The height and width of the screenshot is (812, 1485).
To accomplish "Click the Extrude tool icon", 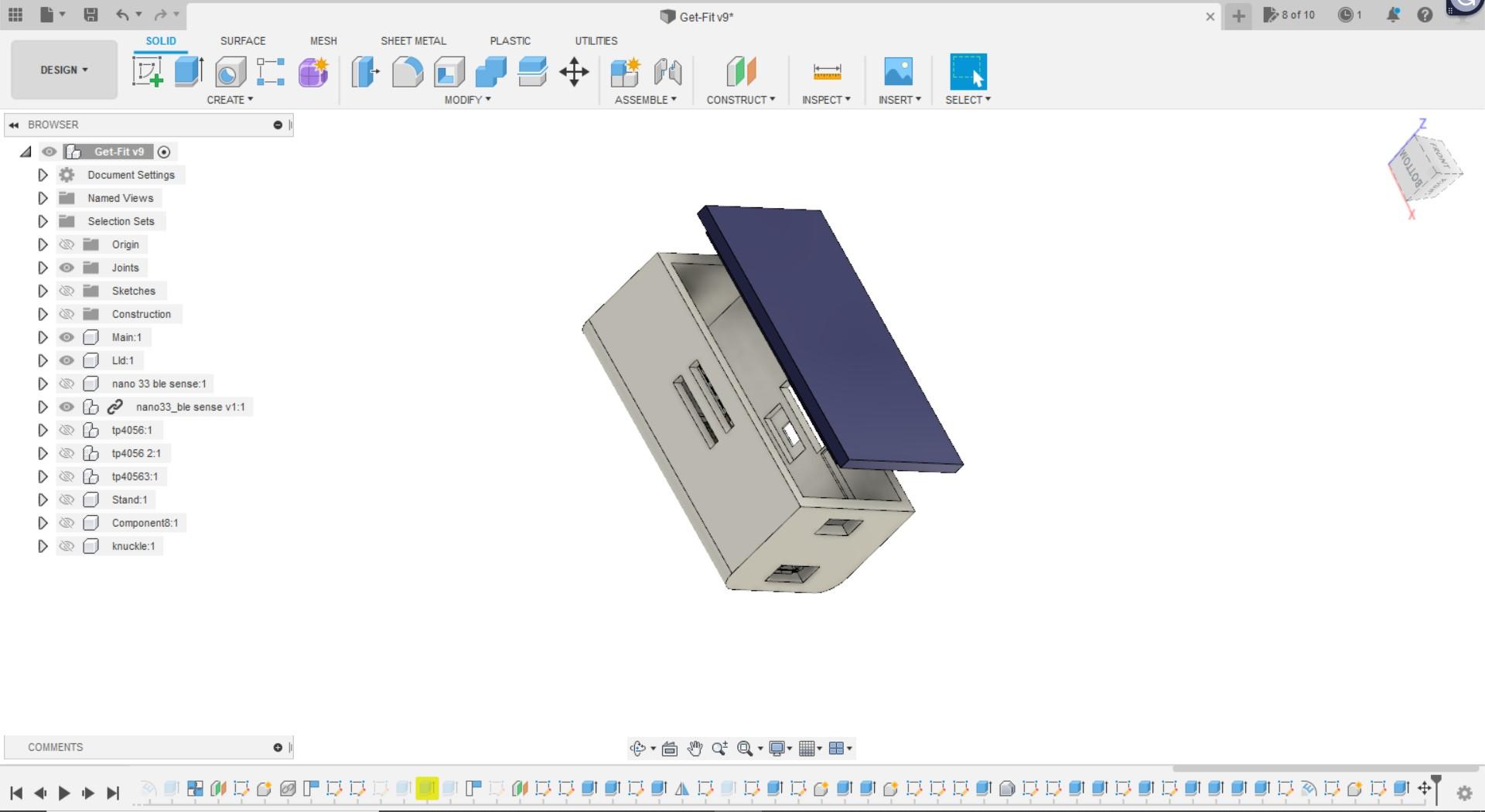I will click(189, 72).
